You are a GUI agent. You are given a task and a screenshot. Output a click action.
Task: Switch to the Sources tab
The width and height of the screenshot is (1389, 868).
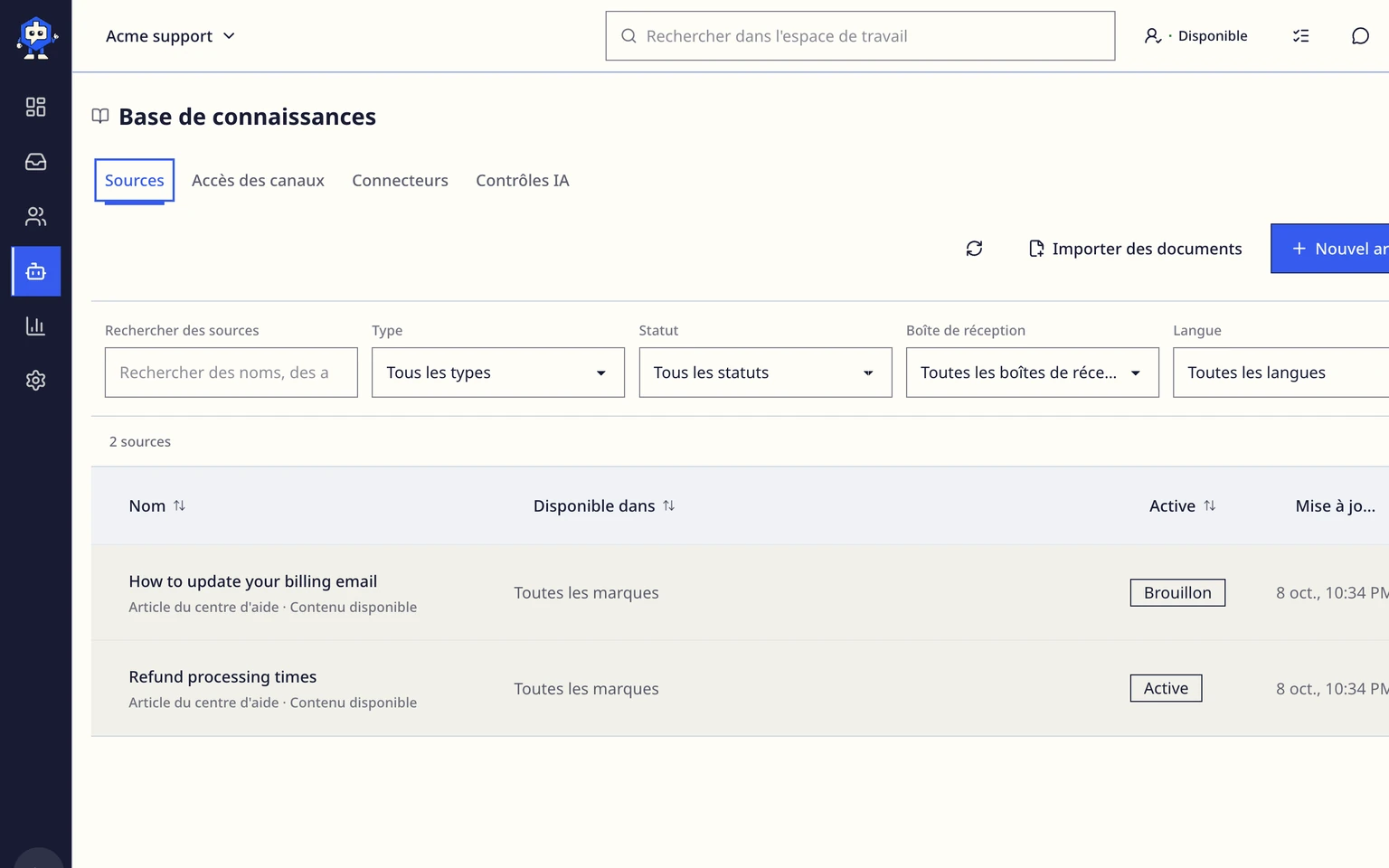pyautogui.click(x=135, y=181)
